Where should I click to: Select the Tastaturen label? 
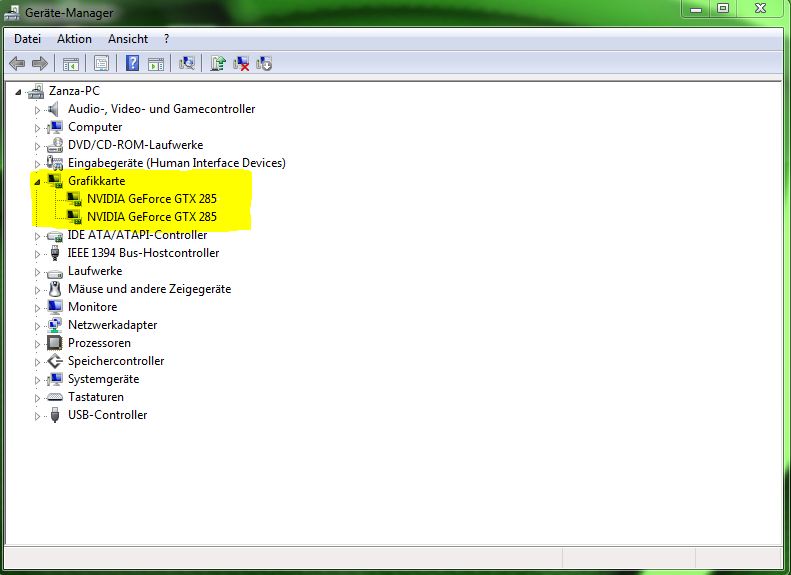(x=96, y=397)
